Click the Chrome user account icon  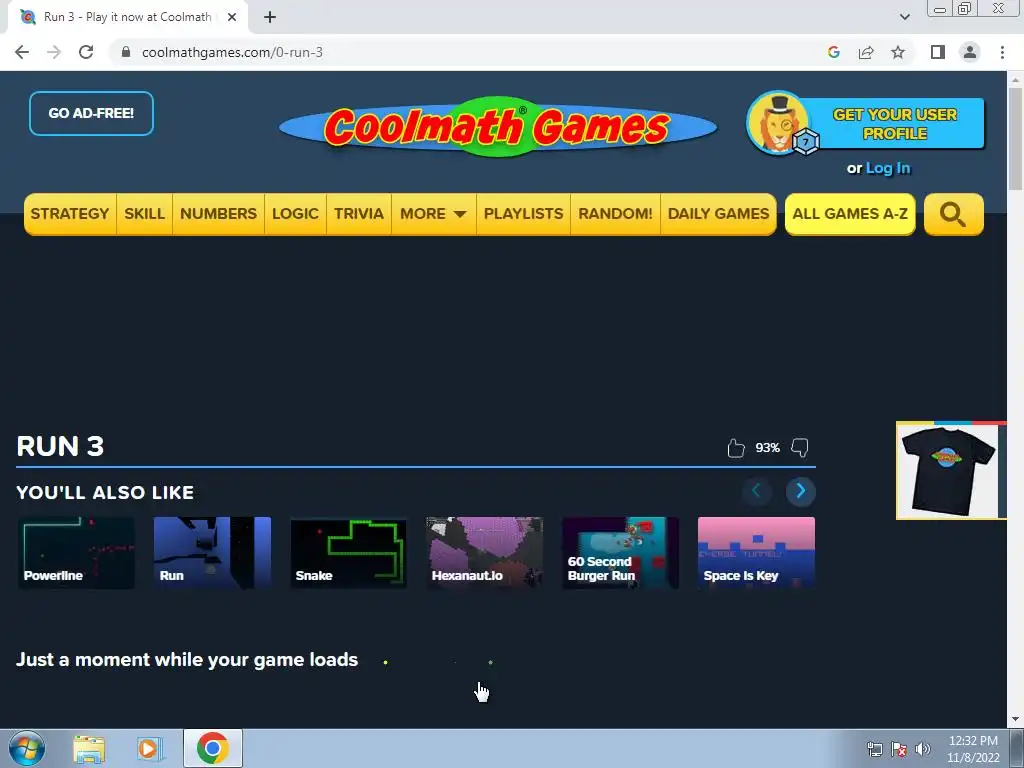pyautogui.click(x=970, y=52)
